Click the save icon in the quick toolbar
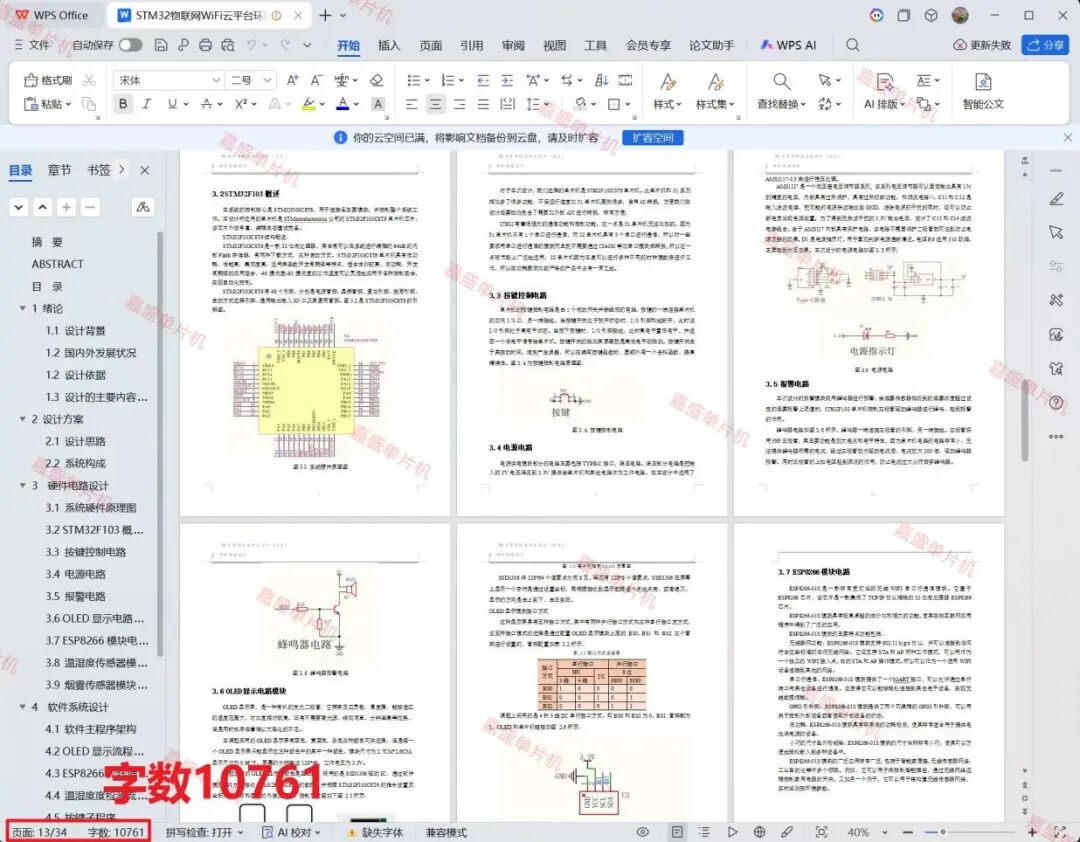The image size is (1080, 842). click(160, 45)
